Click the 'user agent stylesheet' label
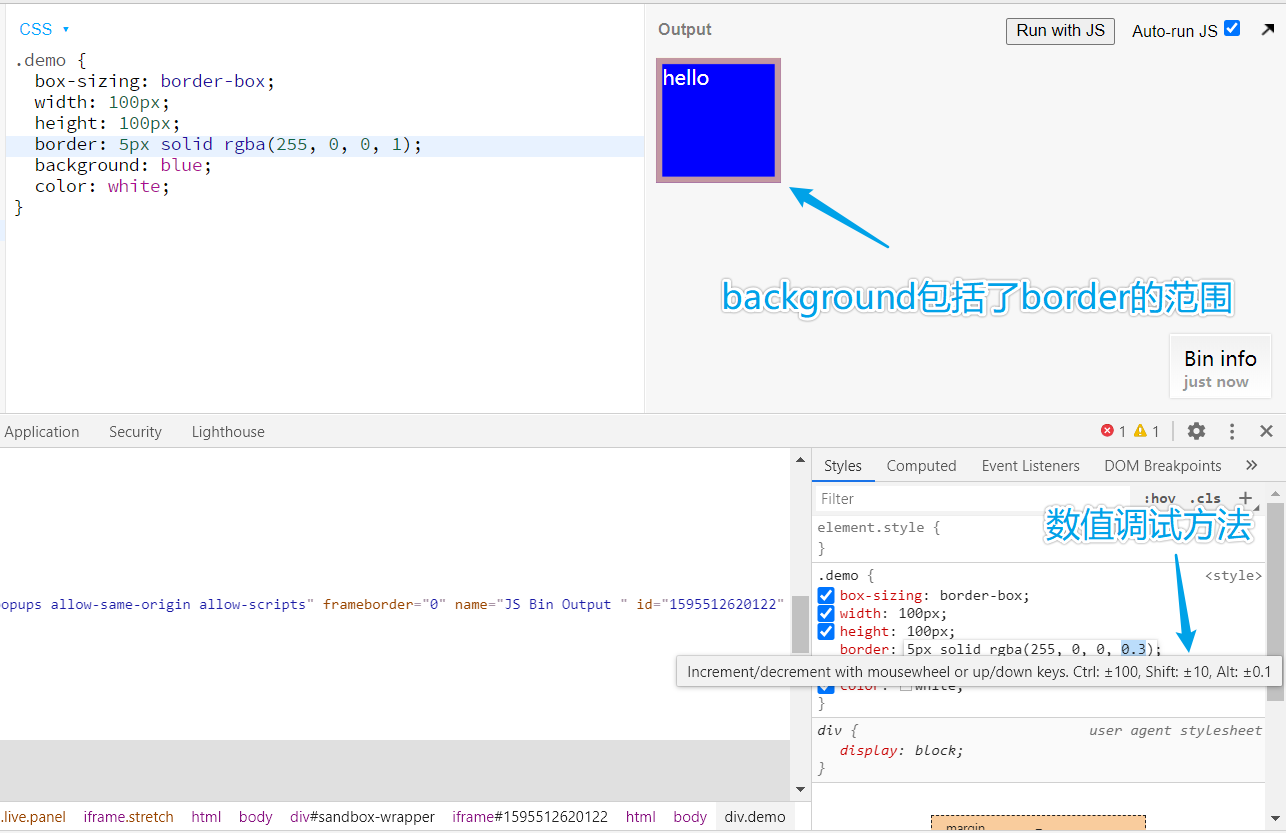The height and width of the screenshot is (833, 1286). 1175,731
